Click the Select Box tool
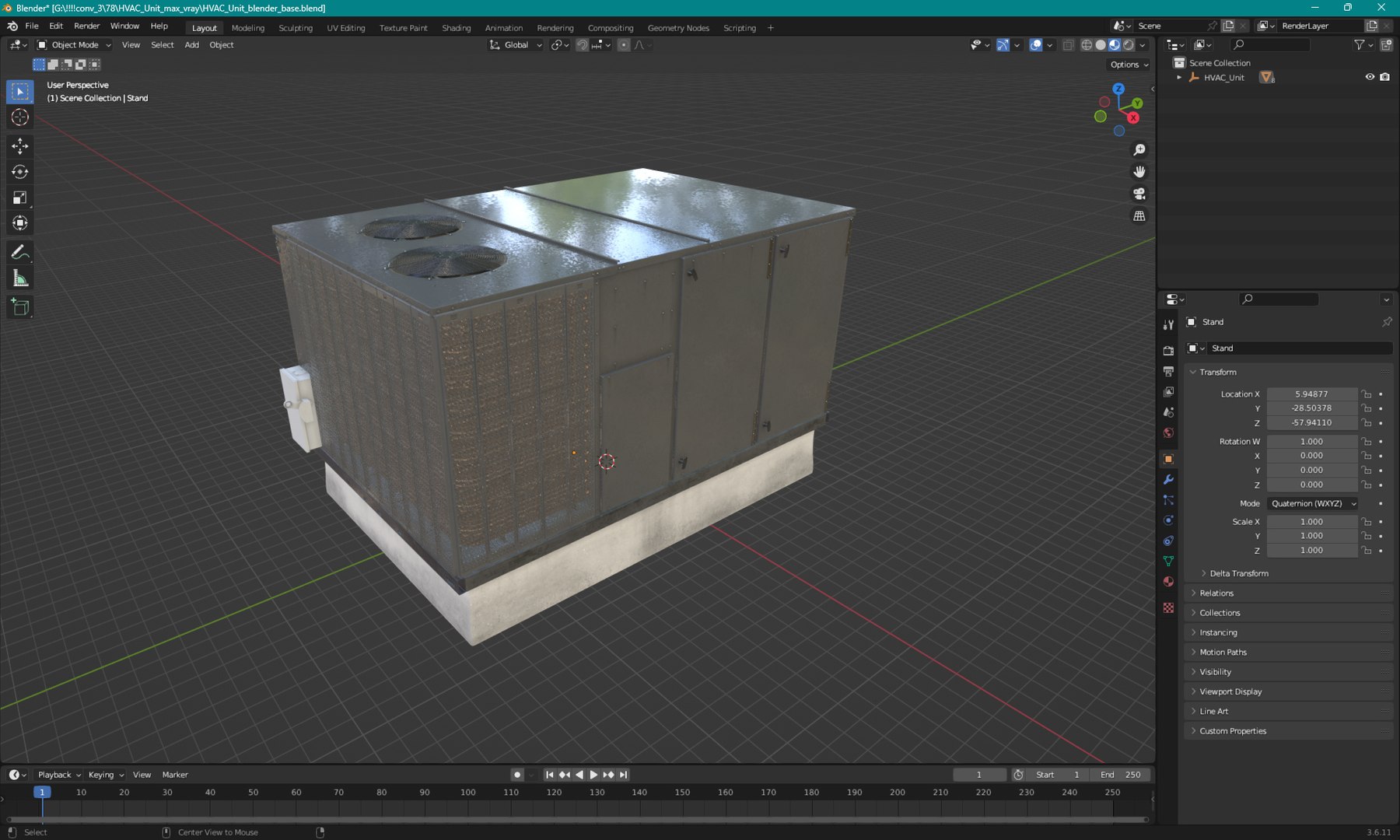 click(x=20, y=92)
